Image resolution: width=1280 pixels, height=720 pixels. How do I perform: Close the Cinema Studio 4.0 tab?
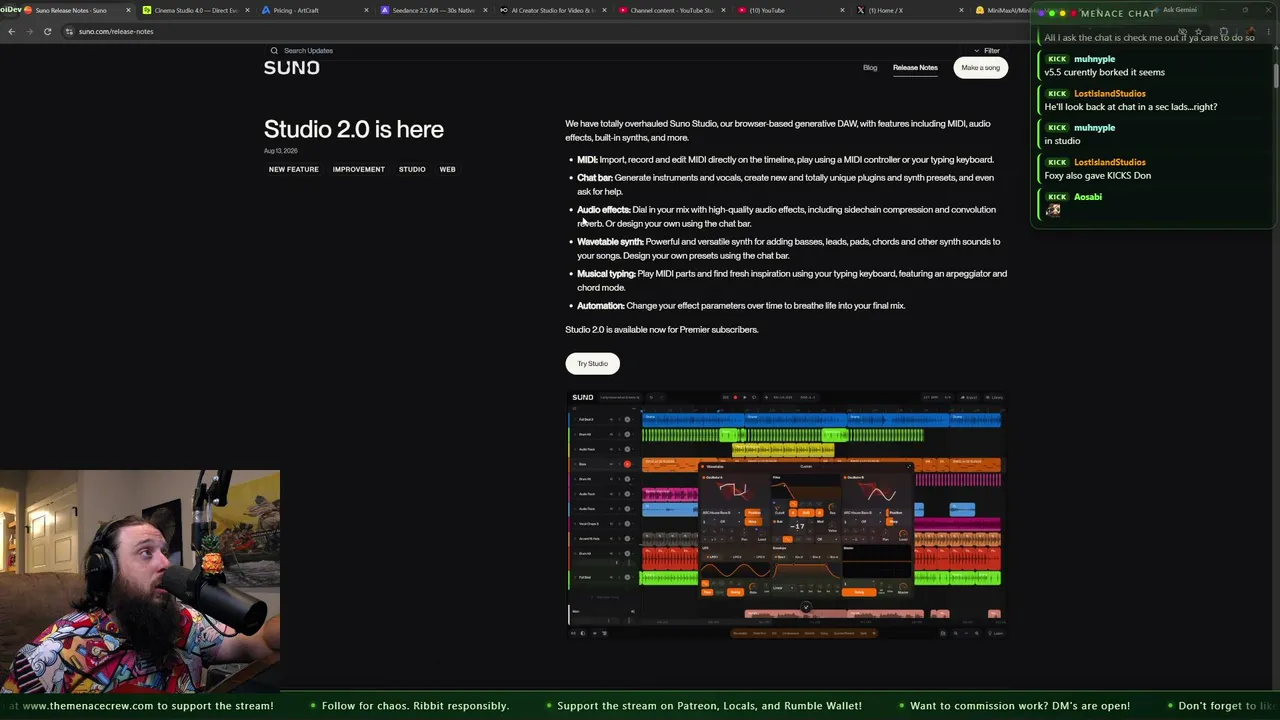(x=247, y=10)
